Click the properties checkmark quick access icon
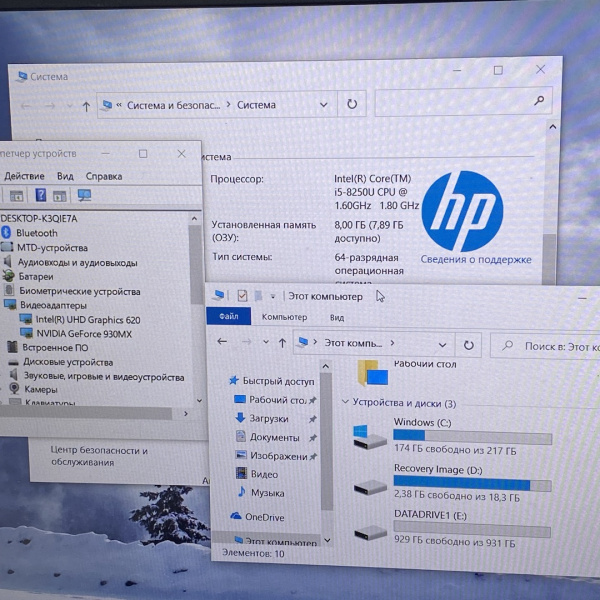600x600 pixels. tap(242, 296)
